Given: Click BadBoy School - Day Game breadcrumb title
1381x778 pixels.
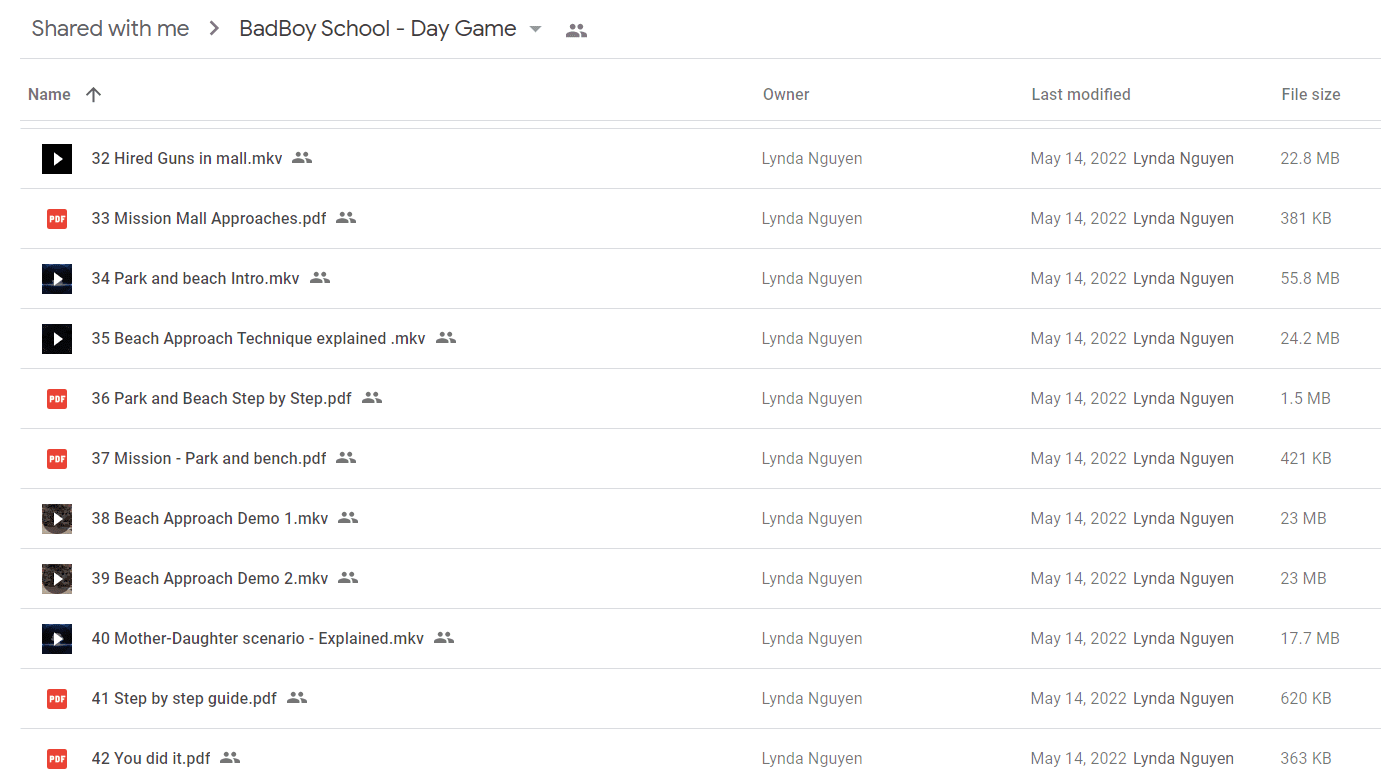Looking at the screenshot, I should [378, 29].
